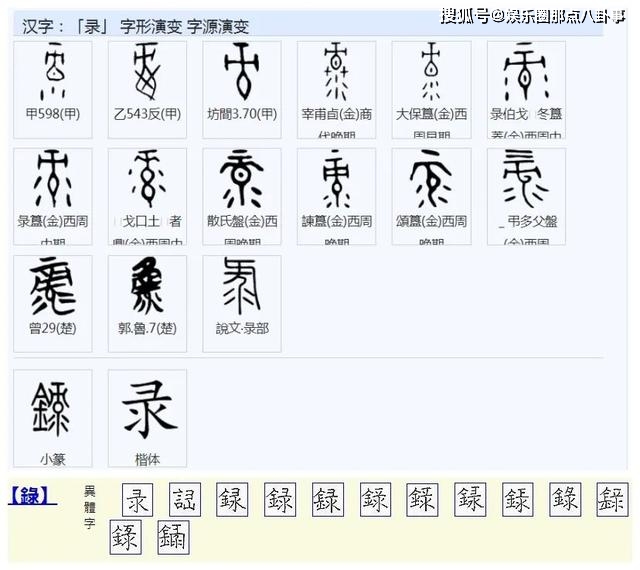Image resolution: width=640 pixels, height=570 pixels.
Task: Open the 頌簋(金)西周 glyph thumbnail
Action: click(431, 181)
